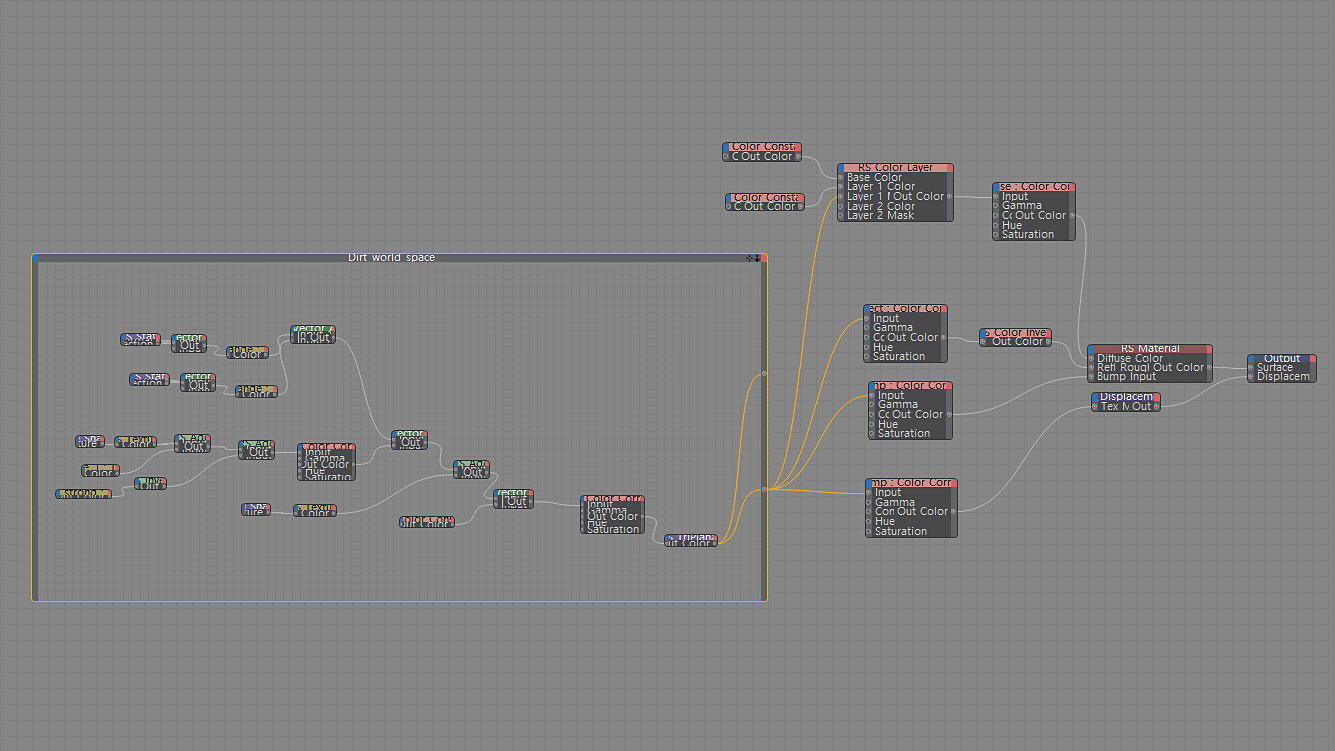Select the Vector Add node at top of group
Image resolution: width=1335 pixels, height=751 pixels.
(x=313, y=334)
